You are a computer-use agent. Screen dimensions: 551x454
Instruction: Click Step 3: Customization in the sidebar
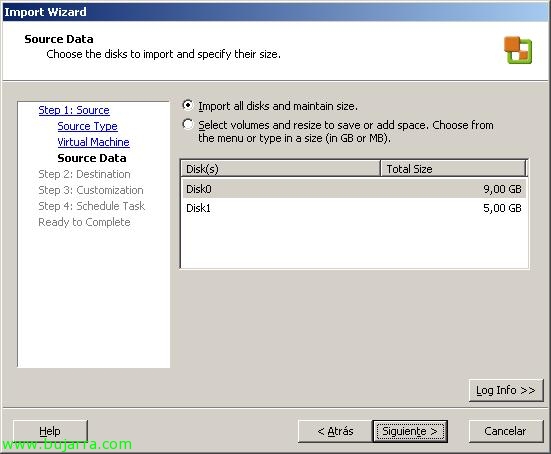91,190
